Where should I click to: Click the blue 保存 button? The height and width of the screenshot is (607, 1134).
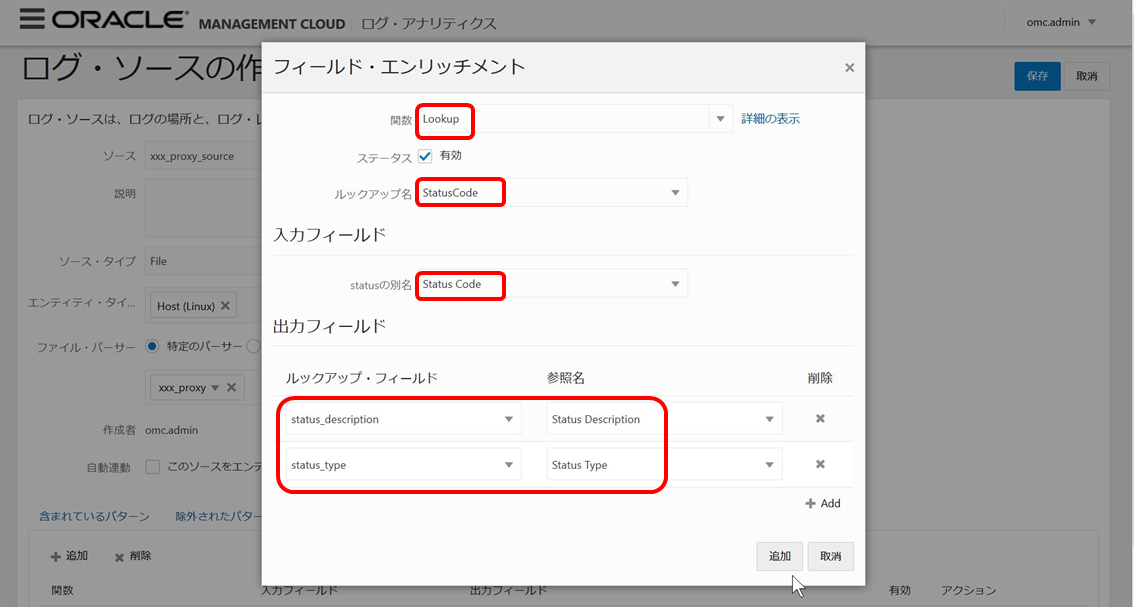click(x=1037, y=76)
